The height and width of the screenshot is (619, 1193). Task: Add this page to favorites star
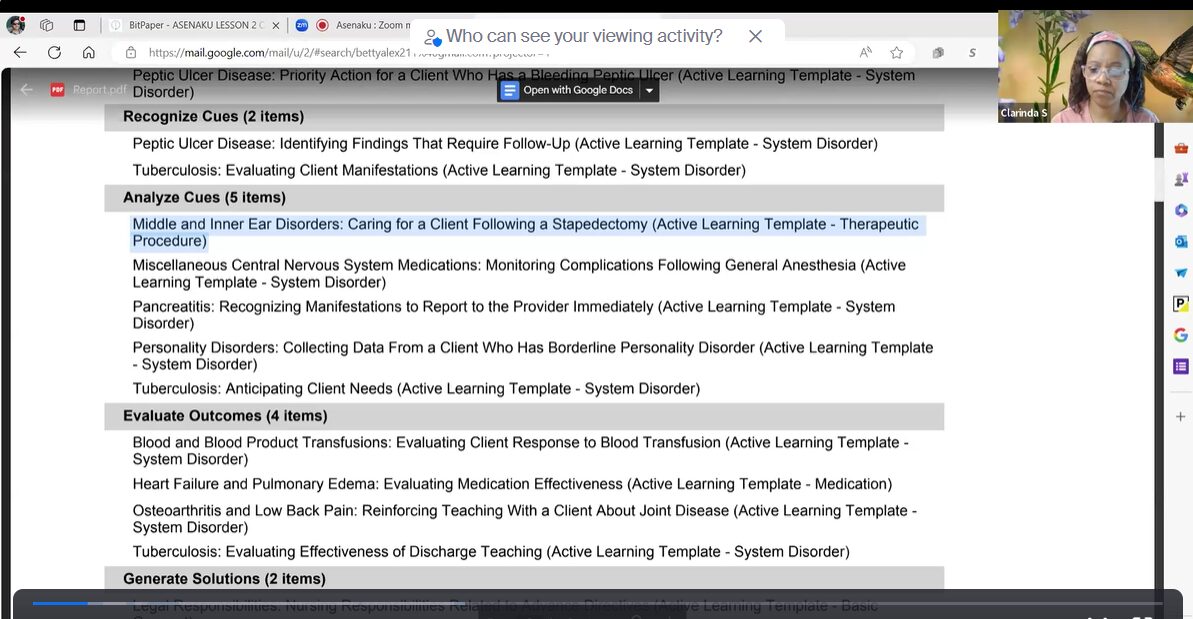pyautogui.click(x=897, y=52)
